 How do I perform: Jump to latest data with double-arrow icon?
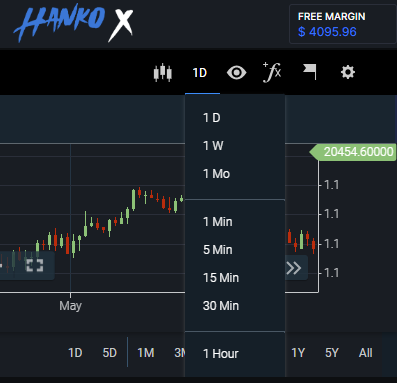pos(294,268)
